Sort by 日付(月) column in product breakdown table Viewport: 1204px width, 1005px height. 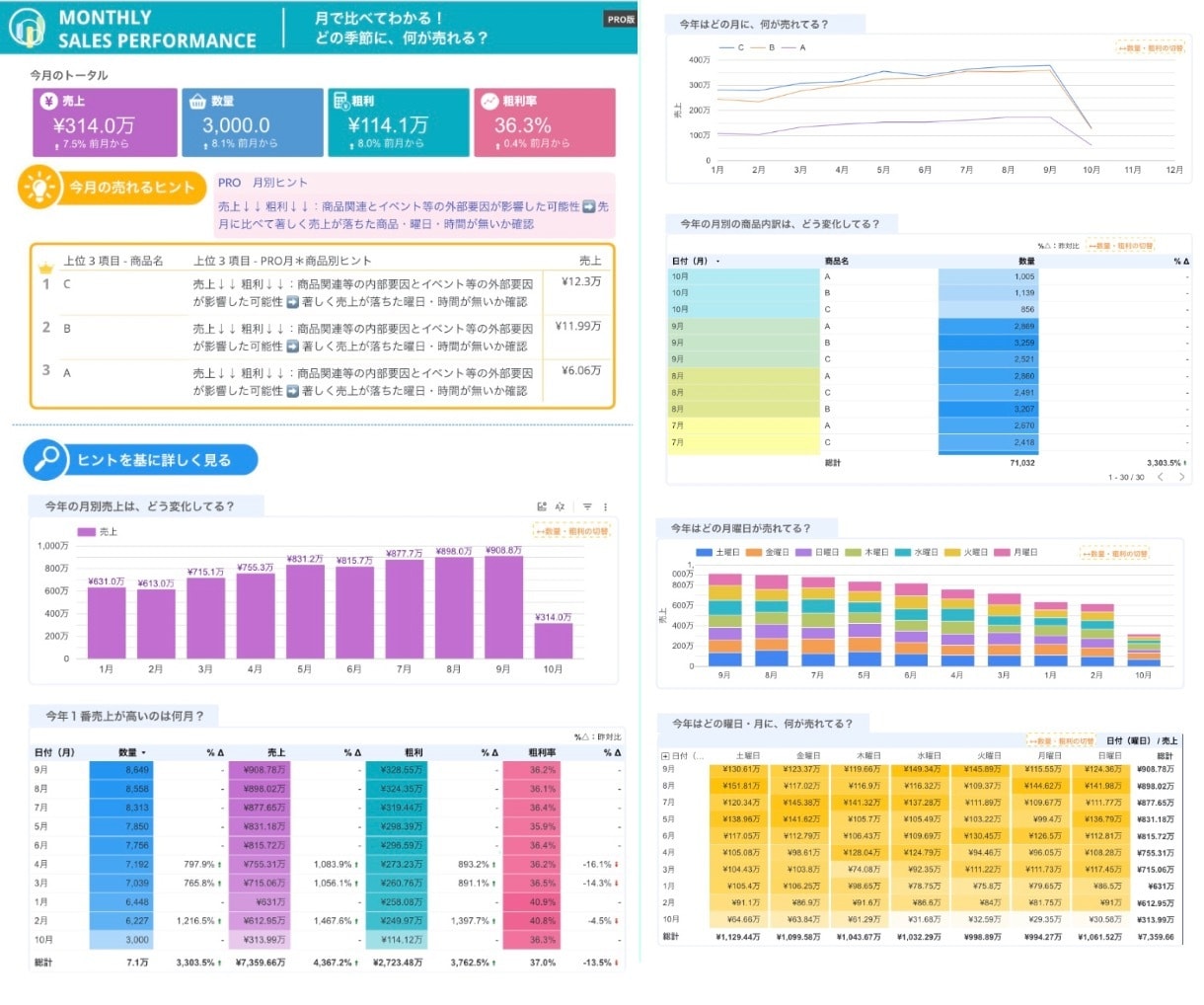[696, 262]
